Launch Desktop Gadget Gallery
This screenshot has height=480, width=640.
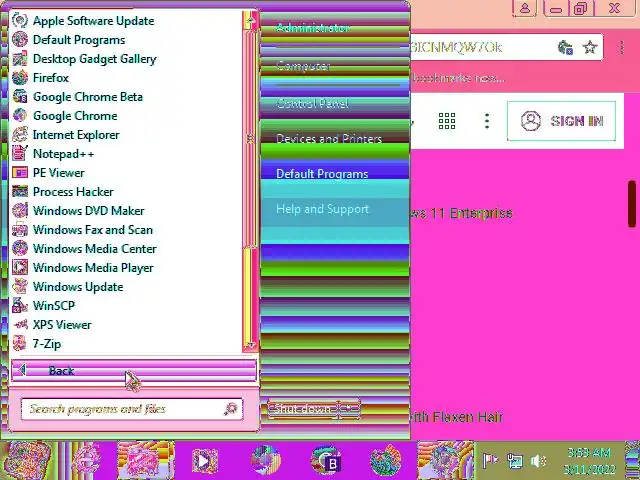coord(84,59)
